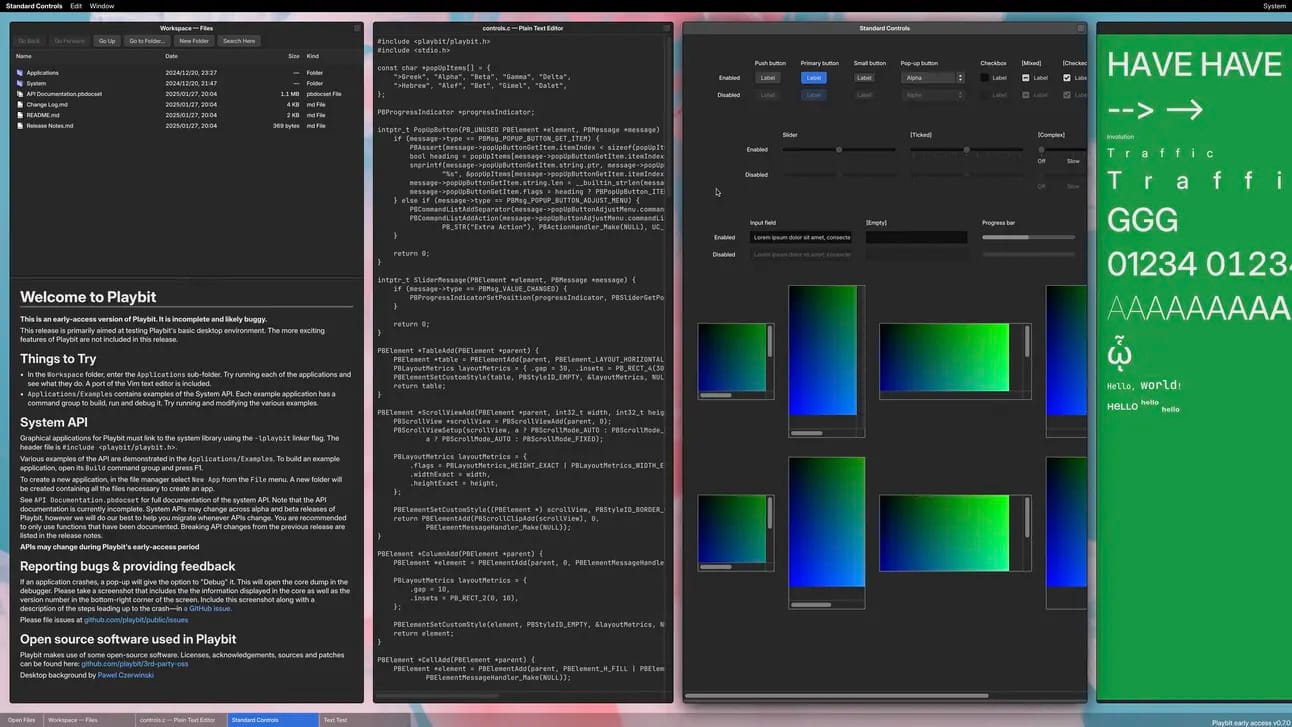Toggle the enabled unchecked Checkbox
The height and width of the screenshot is (727, 1292).
[x=985, y=78]
